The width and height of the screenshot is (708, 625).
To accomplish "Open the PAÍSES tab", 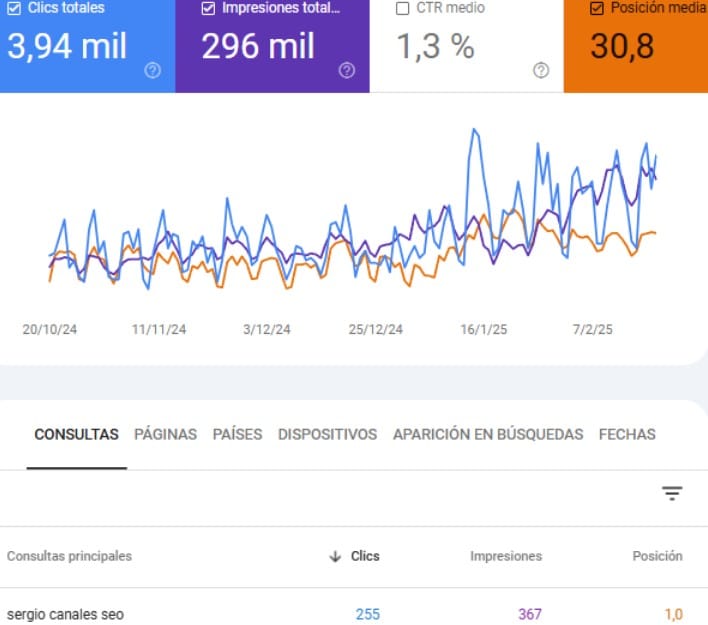I will [237, 434].
